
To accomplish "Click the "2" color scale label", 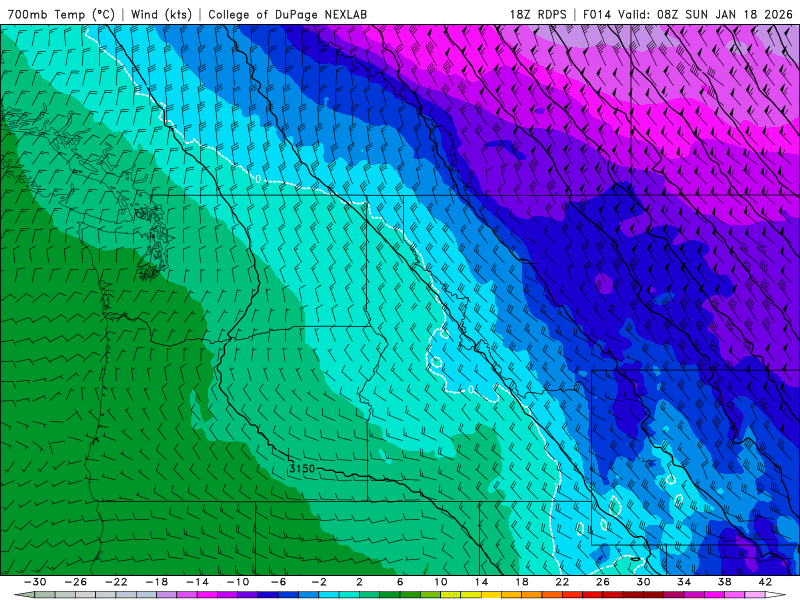I will pyautogui.click(x=359, y=582).
